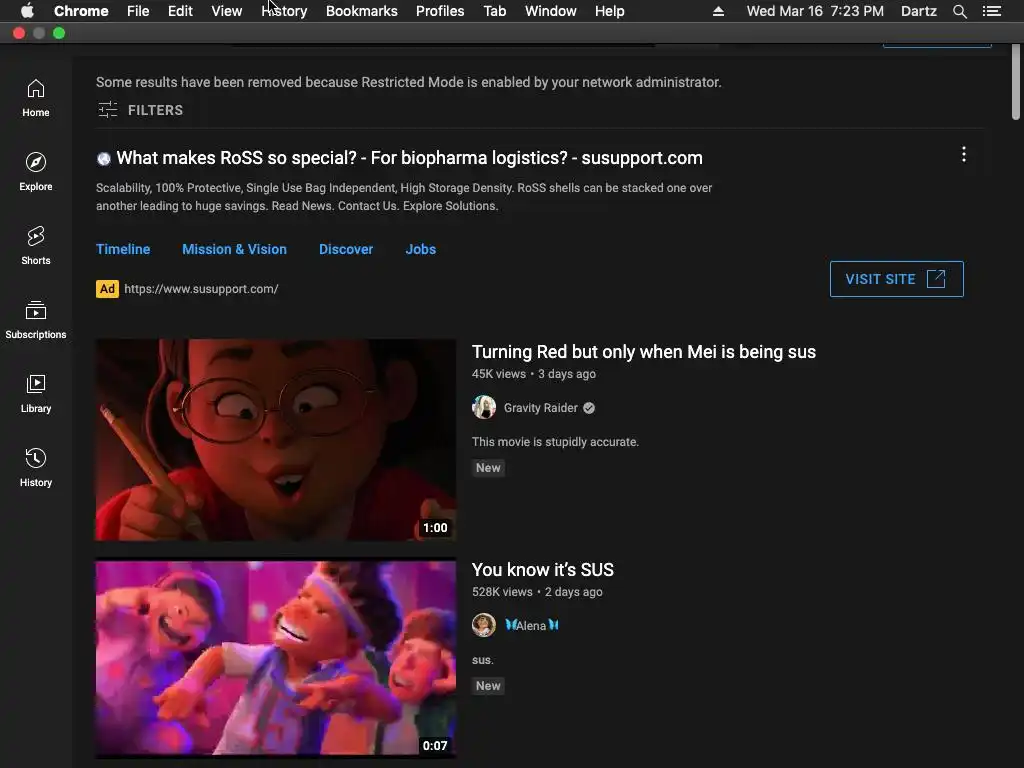Click the VISIT SITE button
The image size is (1024, 768).
[896, 279]
